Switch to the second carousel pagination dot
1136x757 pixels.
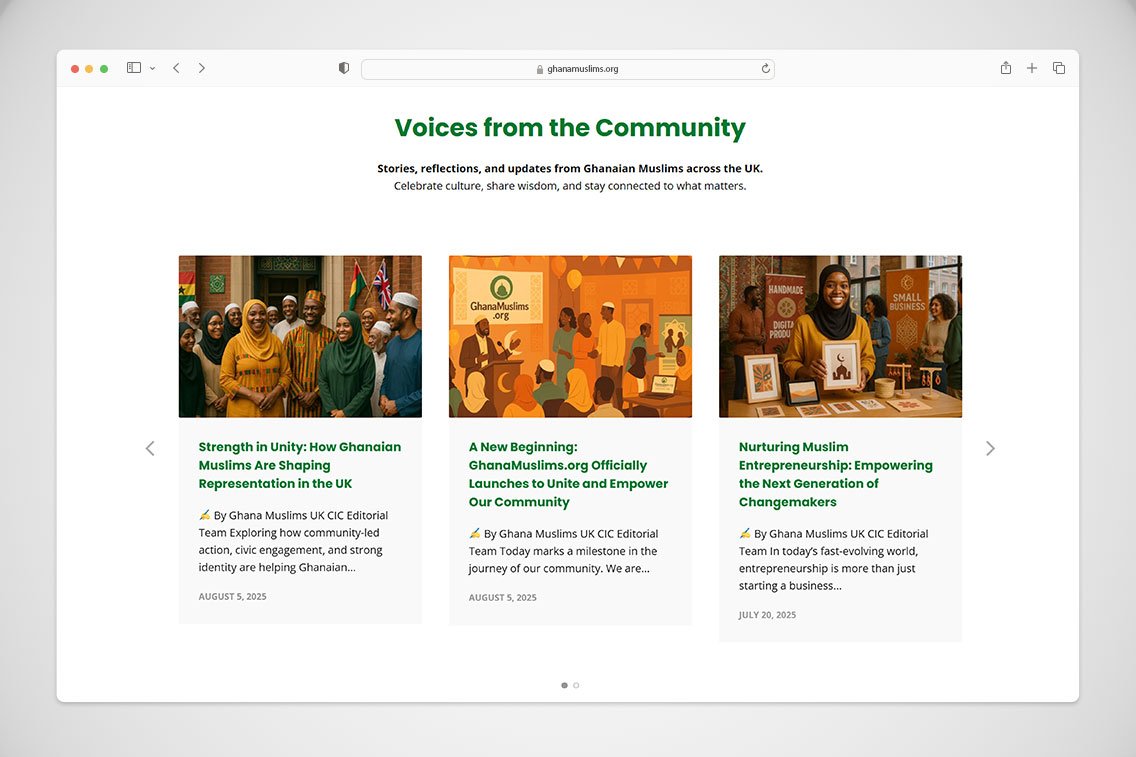pyautogui.click(x=576, y=685)
